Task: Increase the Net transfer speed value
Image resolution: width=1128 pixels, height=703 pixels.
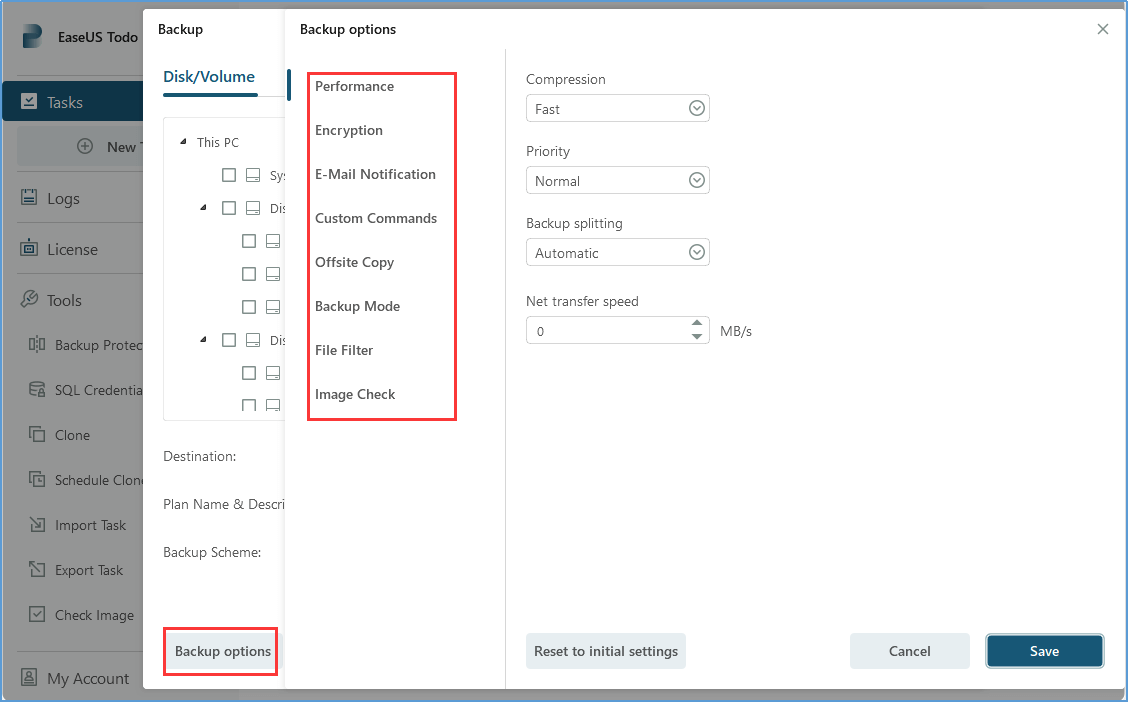Action: point(698,323)
